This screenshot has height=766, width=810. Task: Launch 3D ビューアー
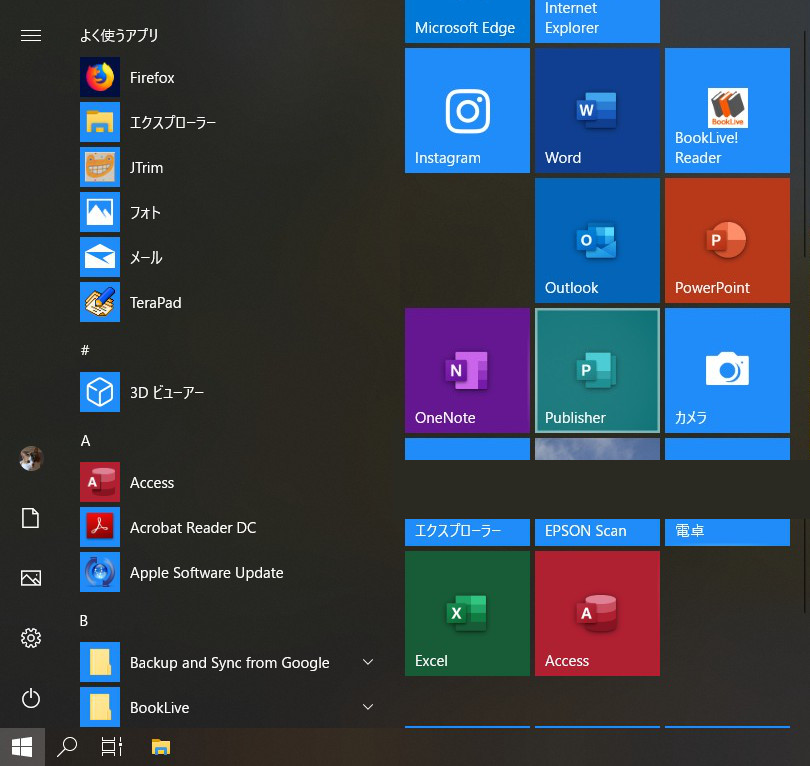point(229,392)
